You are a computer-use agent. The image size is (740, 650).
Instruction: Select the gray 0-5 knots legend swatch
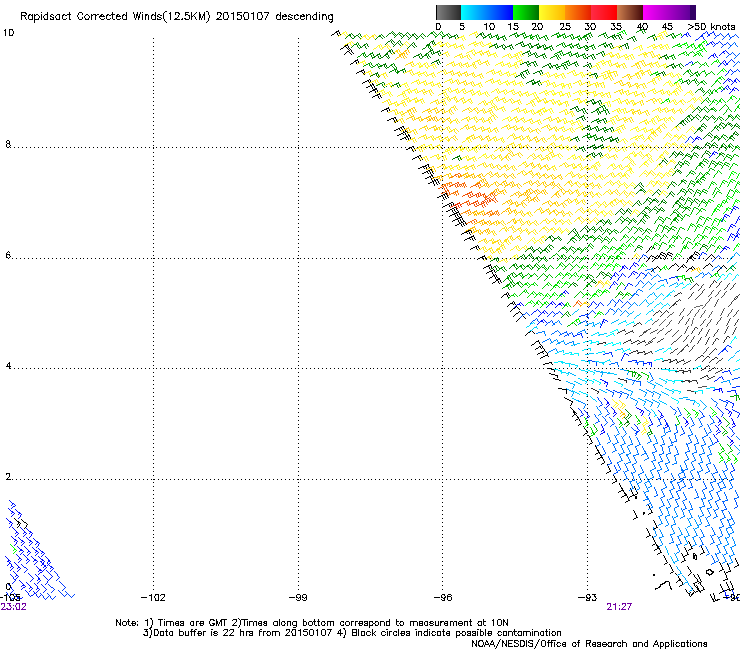pos(448,12)
